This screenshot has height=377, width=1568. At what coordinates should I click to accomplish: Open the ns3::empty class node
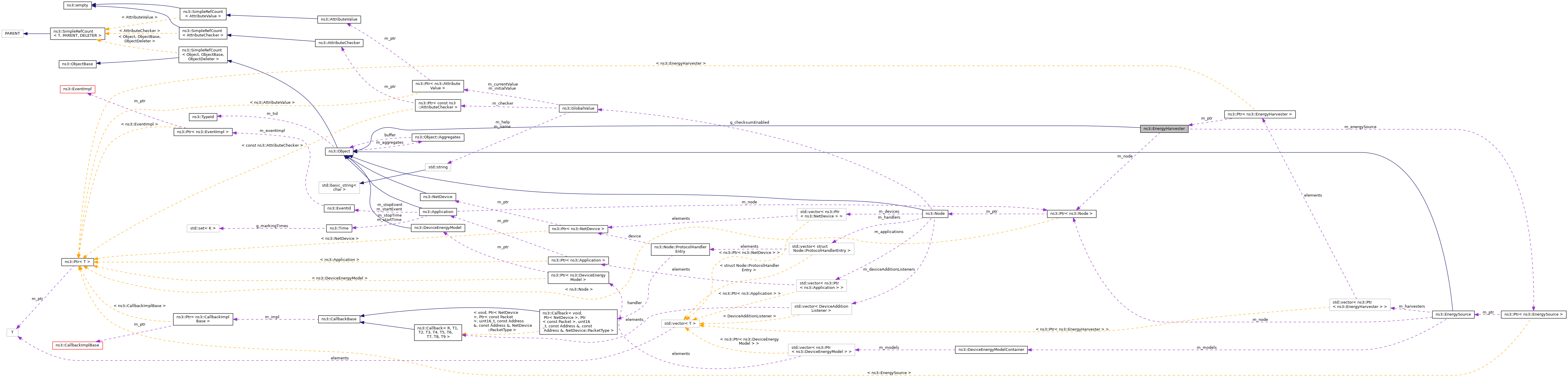[x=77, y=6]
